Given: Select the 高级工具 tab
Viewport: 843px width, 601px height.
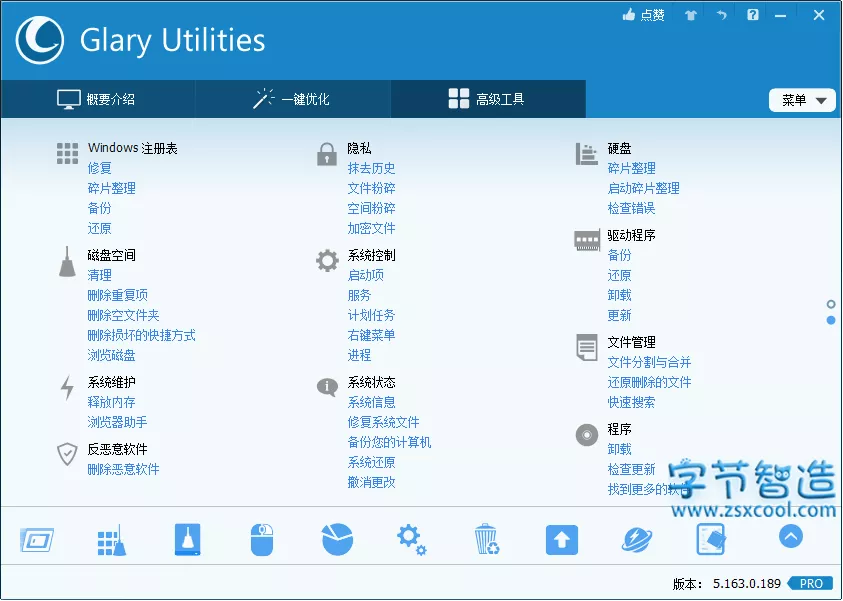Looking at the screenshot, I should [488, 99].
